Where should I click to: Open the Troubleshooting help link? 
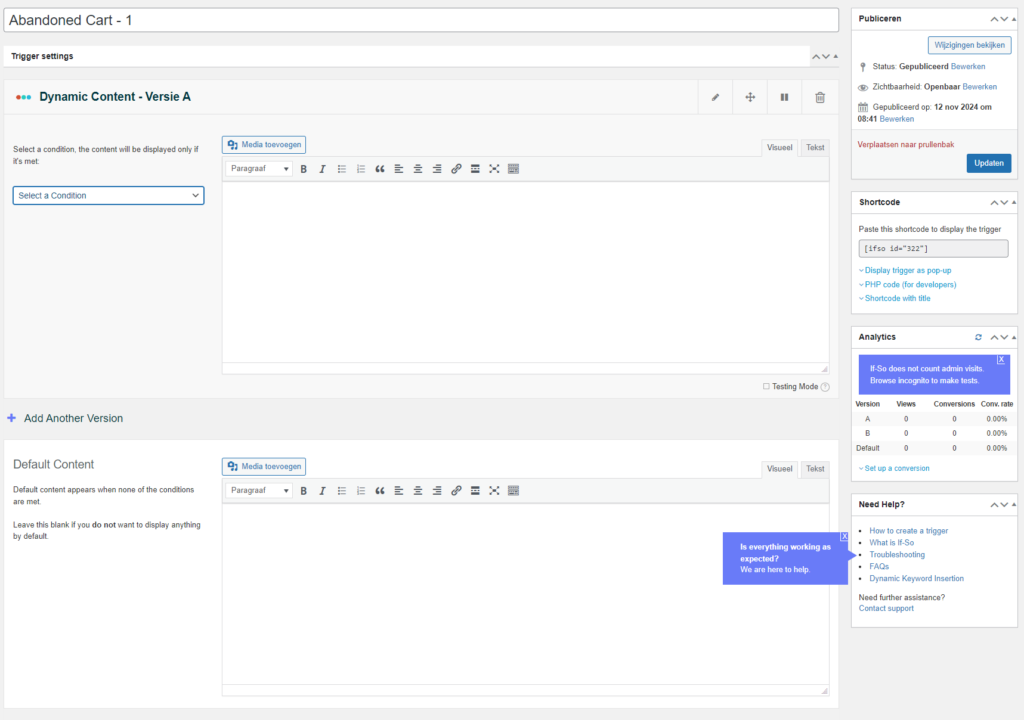tap(897, 555)
